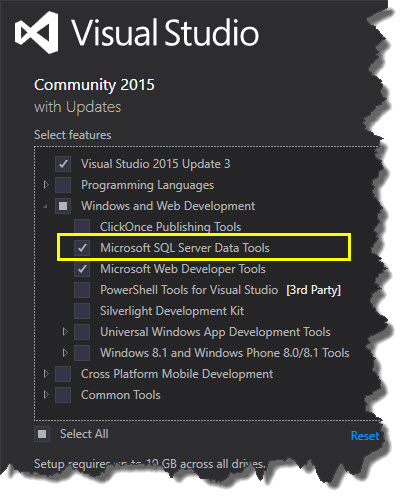This screenshot has width=410, height=504.
Task: Expand the Common Tools node
Action: click(x=46, y=395)
